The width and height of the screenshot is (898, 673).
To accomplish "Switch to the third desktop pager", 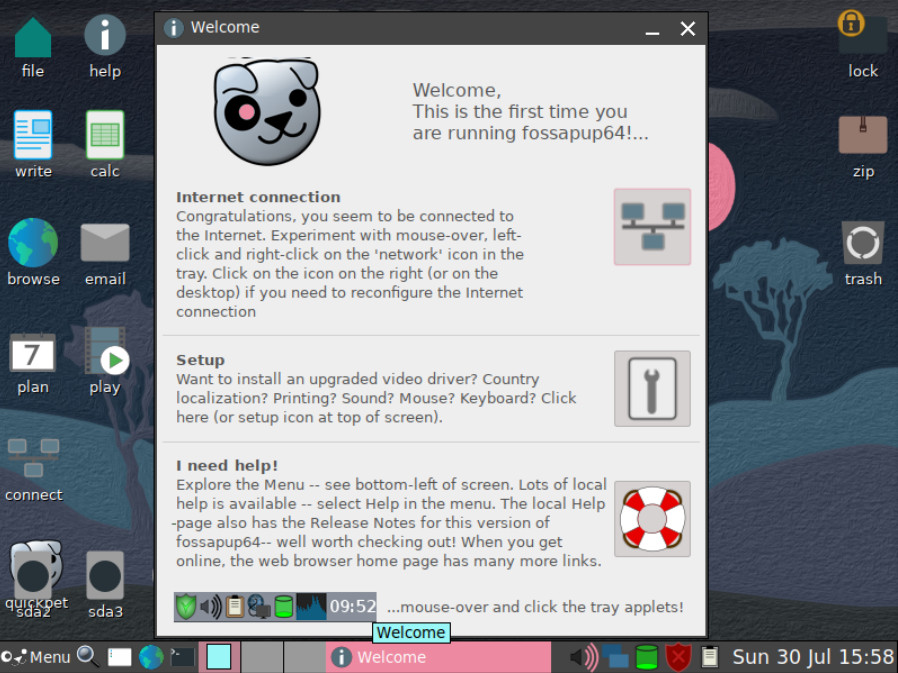I will pos(305,657).
